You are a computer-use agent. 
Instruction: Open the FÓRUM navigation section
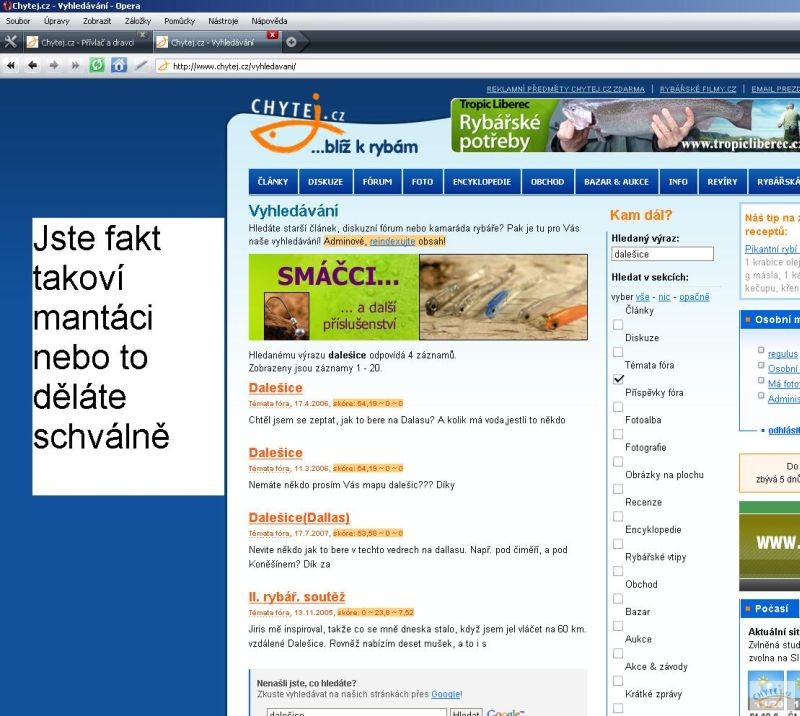pos(378,182)
